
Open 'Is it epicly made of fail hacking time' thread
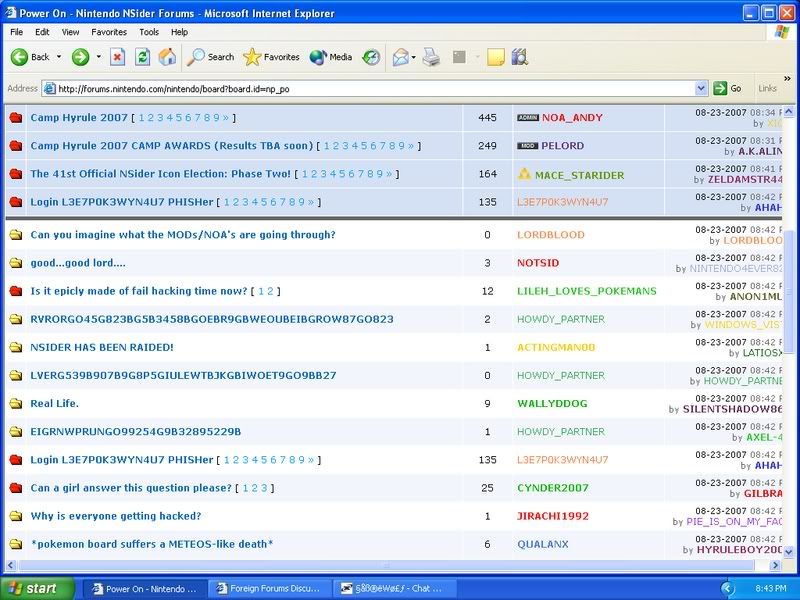pos(139,291)
